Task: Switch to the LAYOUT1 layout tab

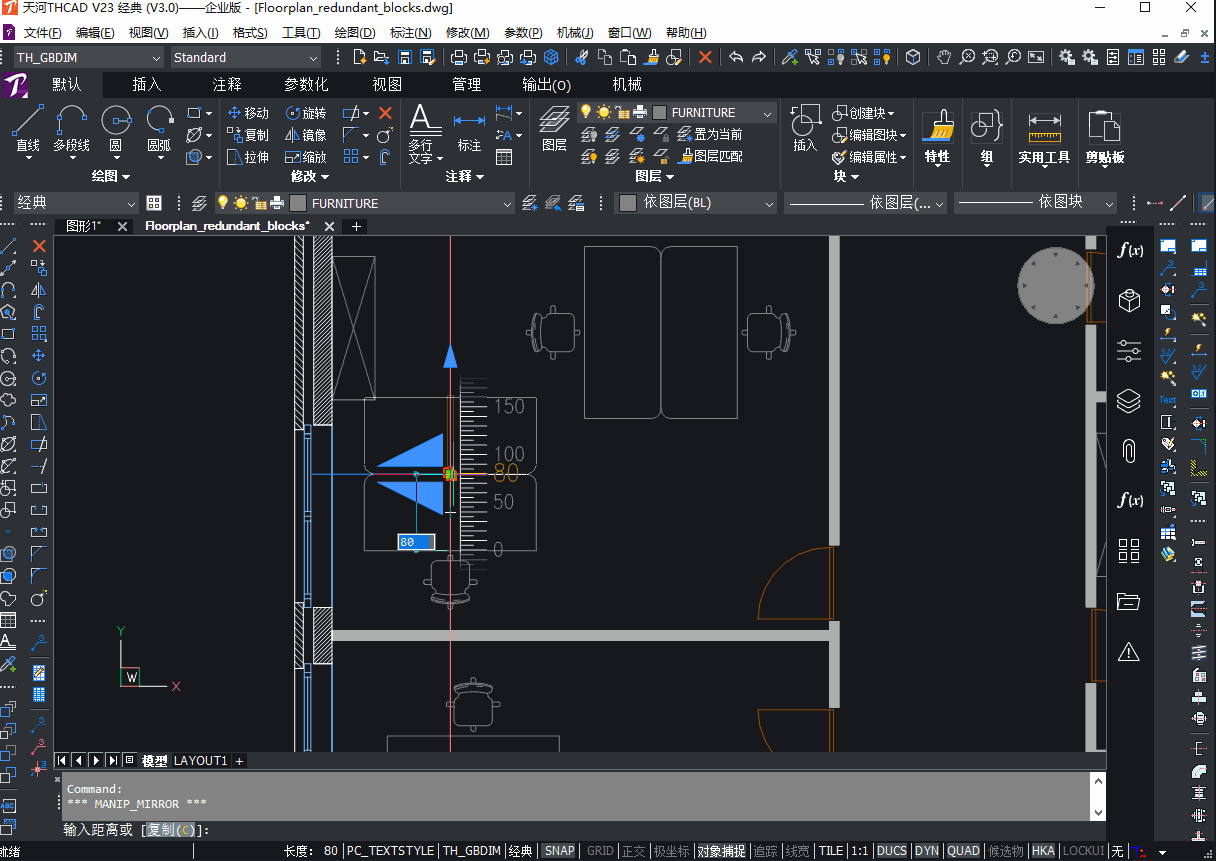Action: pyautogui.click(x=200, y=761)
